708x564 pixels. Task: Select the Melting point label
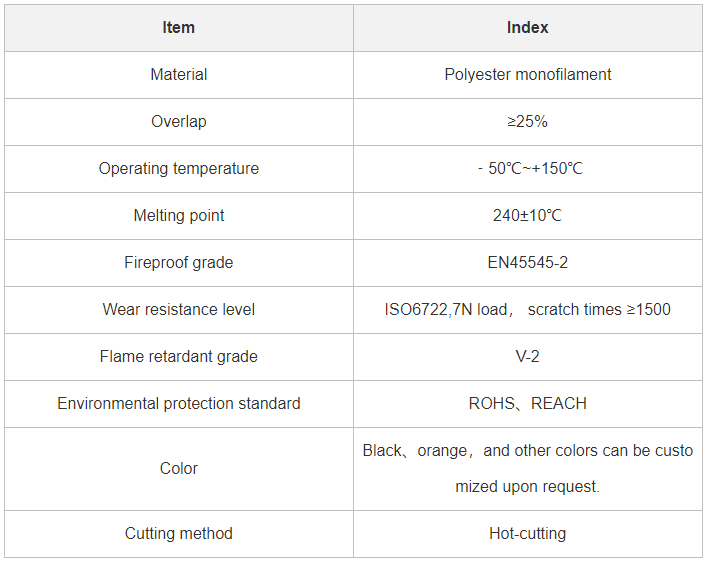(x=179, y=216)
